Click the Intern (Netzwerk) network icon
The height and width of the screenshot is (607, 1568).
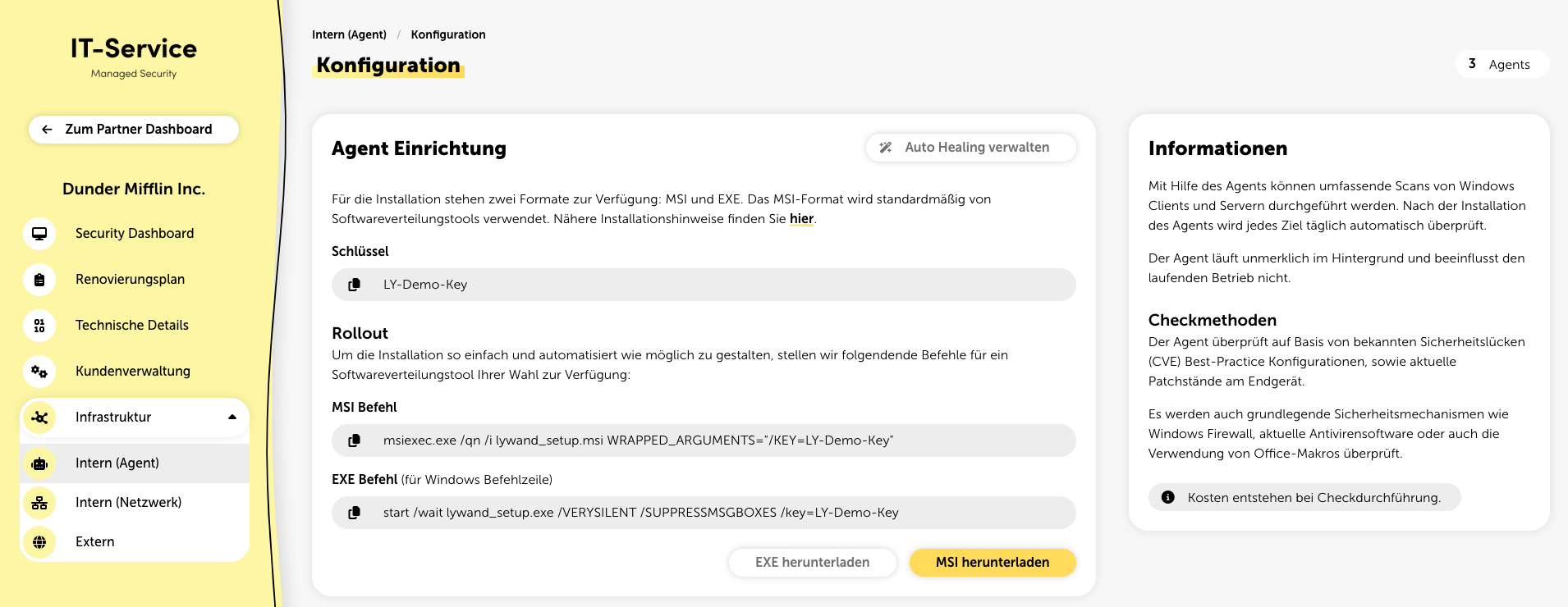(39, 503)
